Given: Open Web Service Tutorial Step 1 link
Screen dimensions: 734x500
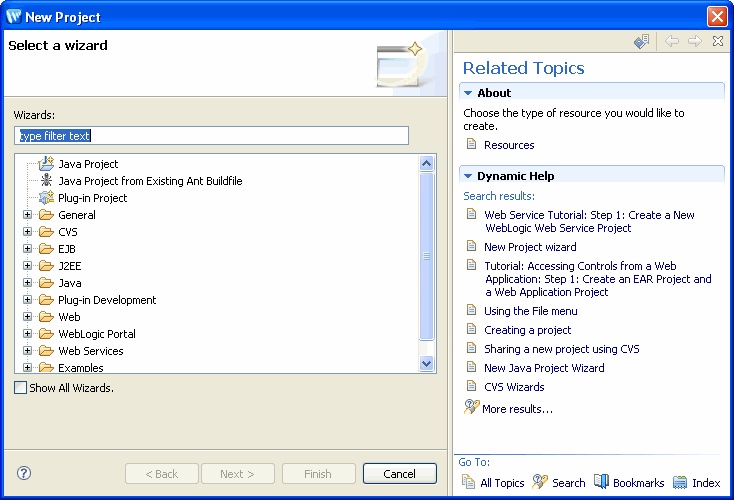Looking at the screenshot, I should point(589,221).
